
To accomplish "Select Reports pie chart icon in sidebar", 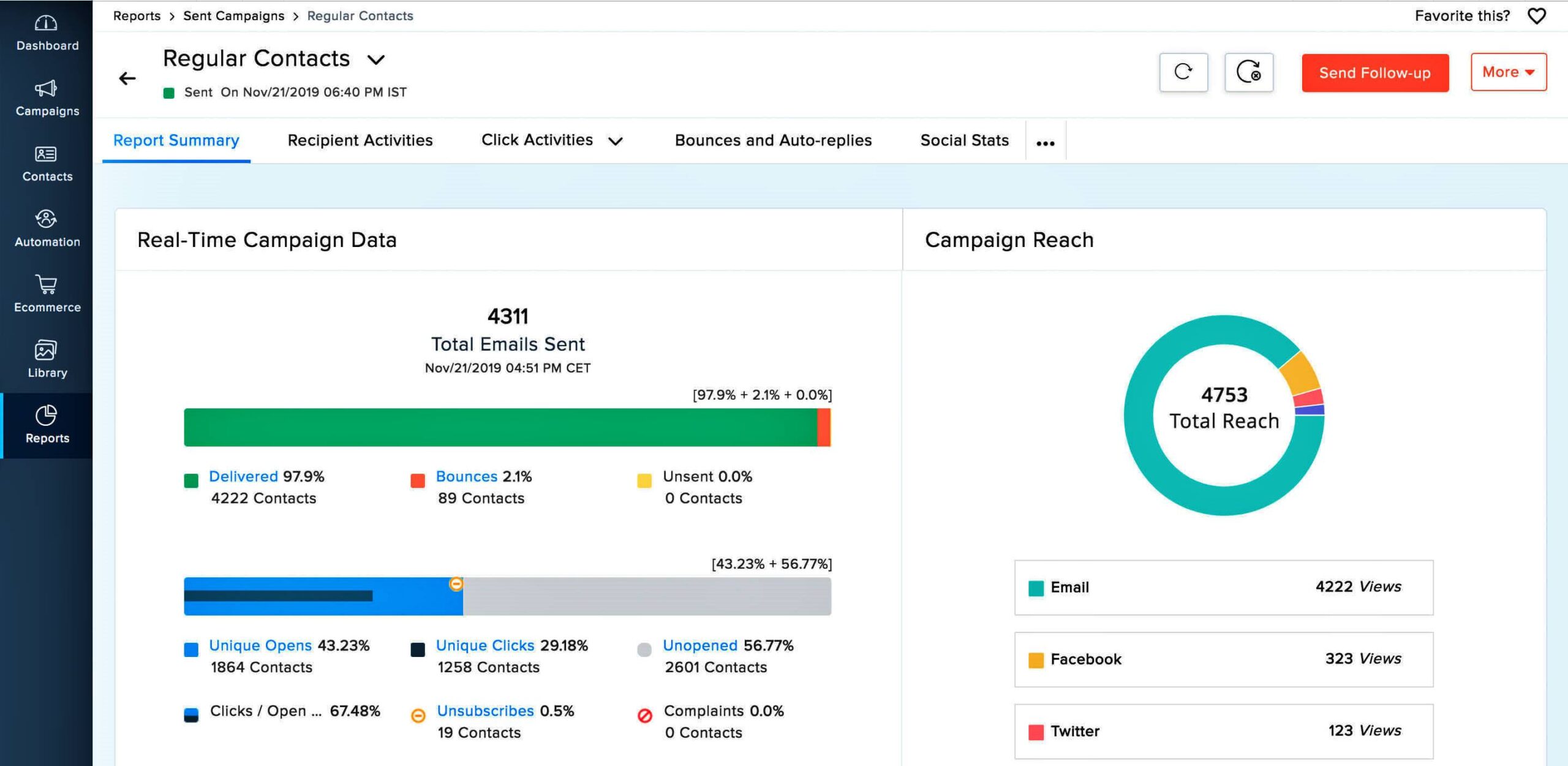I will [46, 415].
